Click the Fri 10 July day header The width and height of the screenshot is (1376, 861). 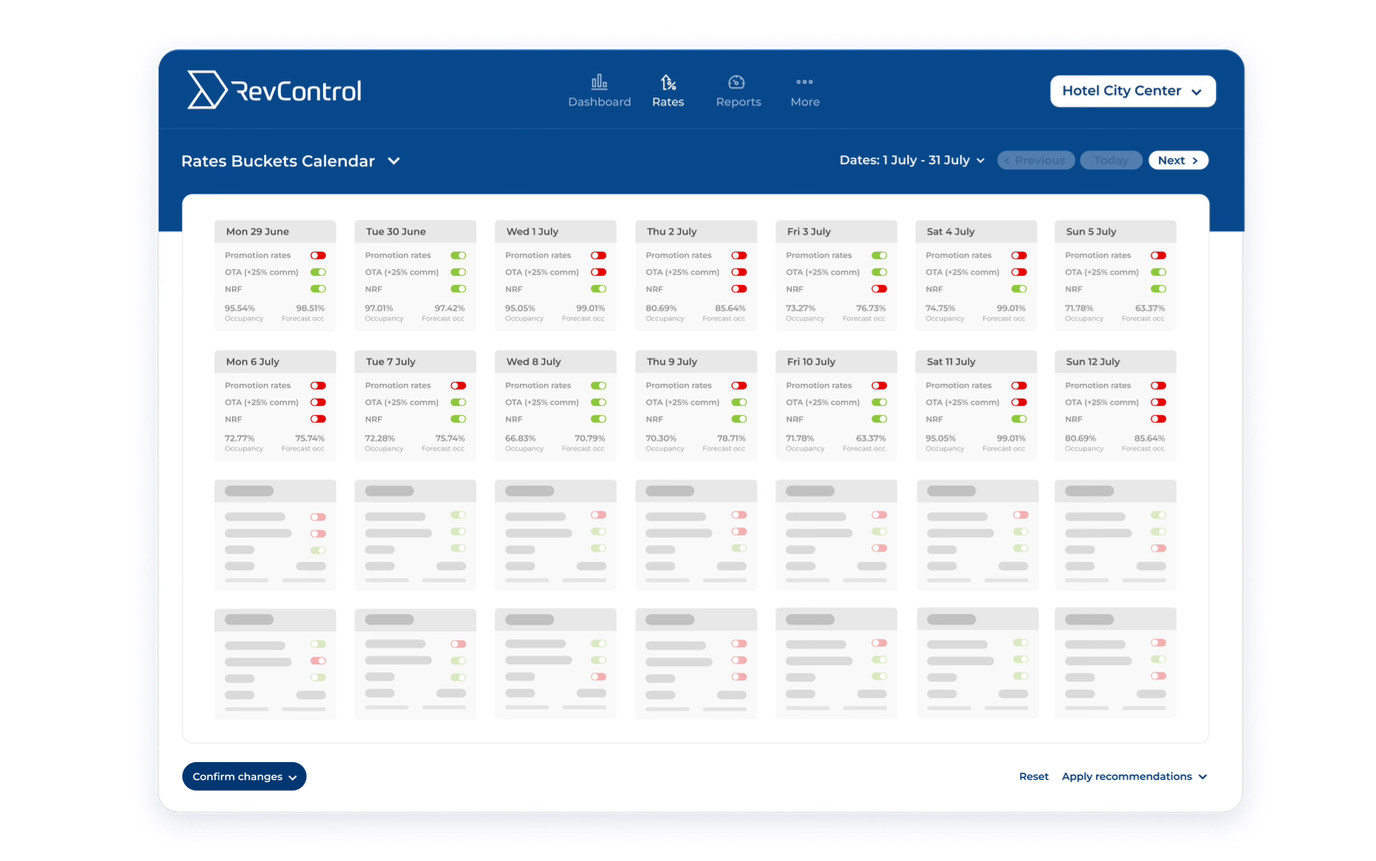click(836, 362)
